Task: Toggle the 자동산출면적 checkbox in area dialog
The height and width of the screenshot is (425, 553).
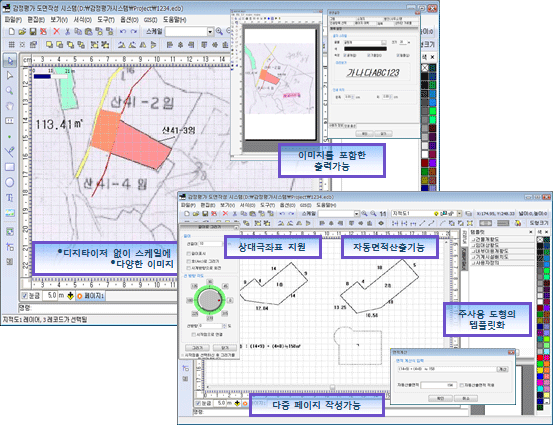Action: [461, 385]
